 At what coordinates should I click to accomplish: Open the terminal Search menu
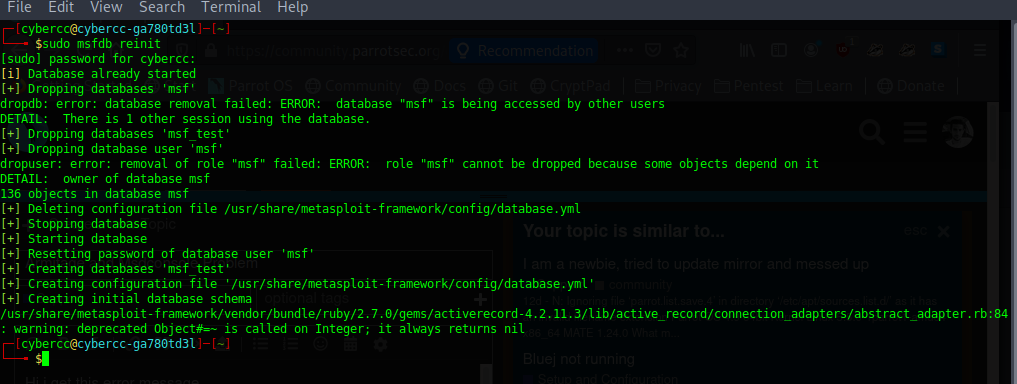click(x=162, y=8)
